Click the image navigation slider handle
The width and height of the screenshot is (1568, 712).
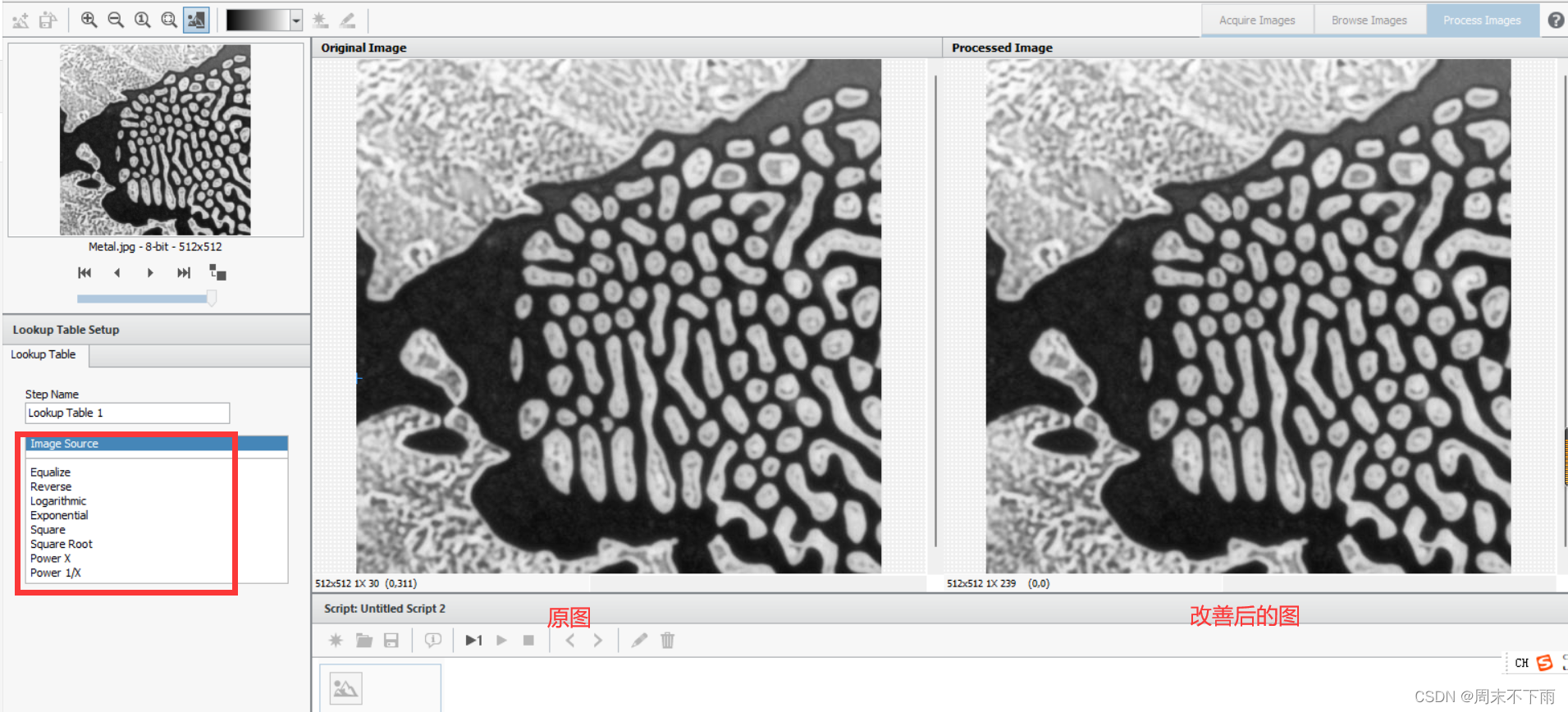pos(212,299)
